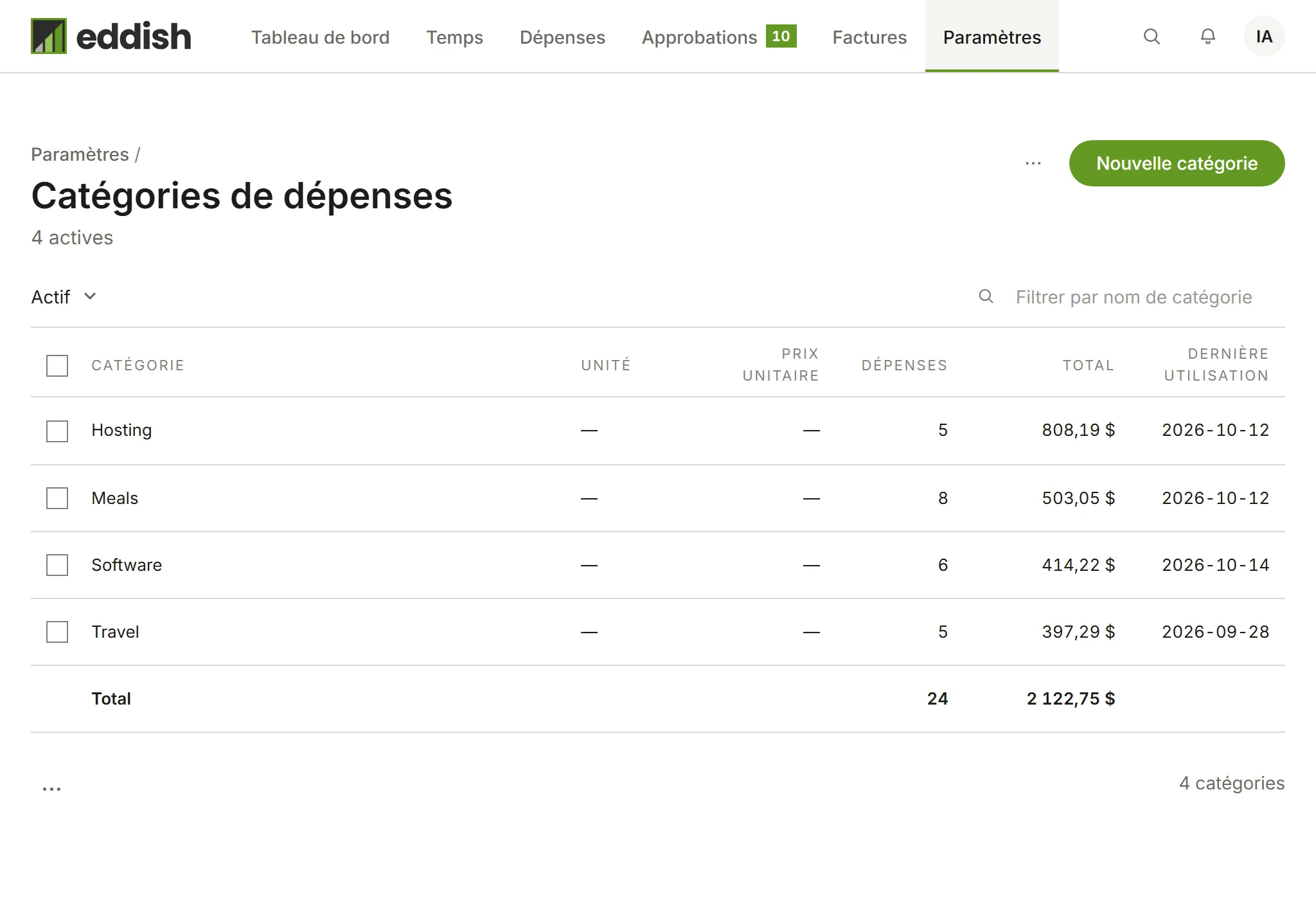
Task: Click the grand total 2 122,75 $
Action: (1071, 699)
